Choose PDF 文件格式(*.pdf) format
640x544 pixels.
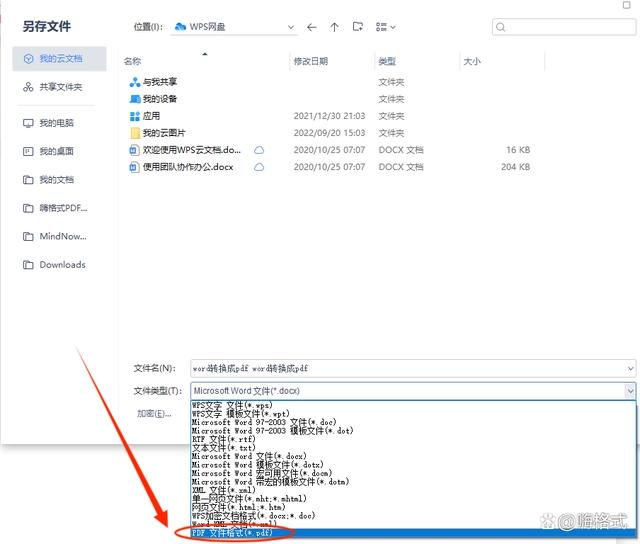coord(413,533)
